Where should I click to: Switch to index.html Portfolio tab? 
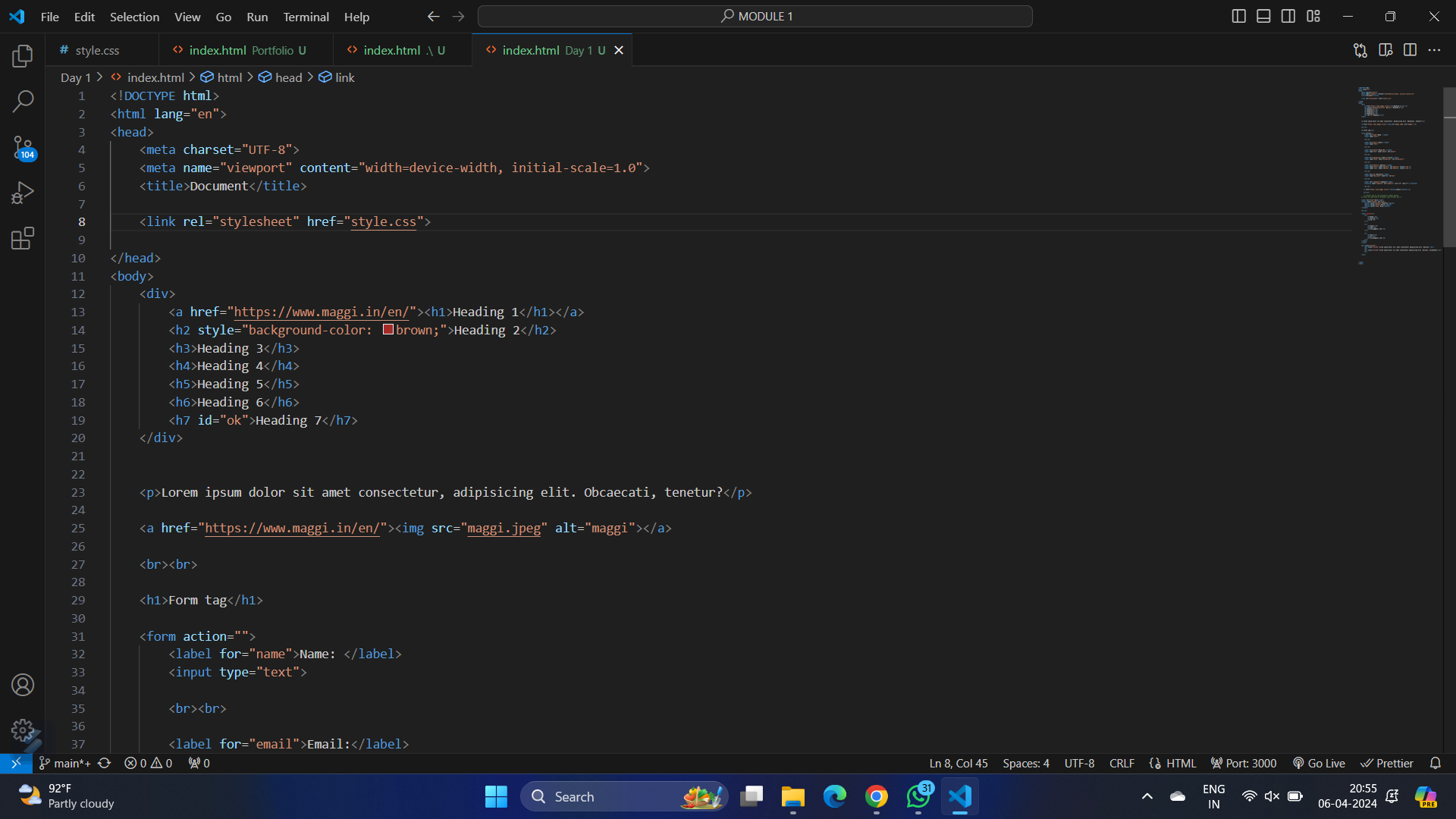pos(246,50)
